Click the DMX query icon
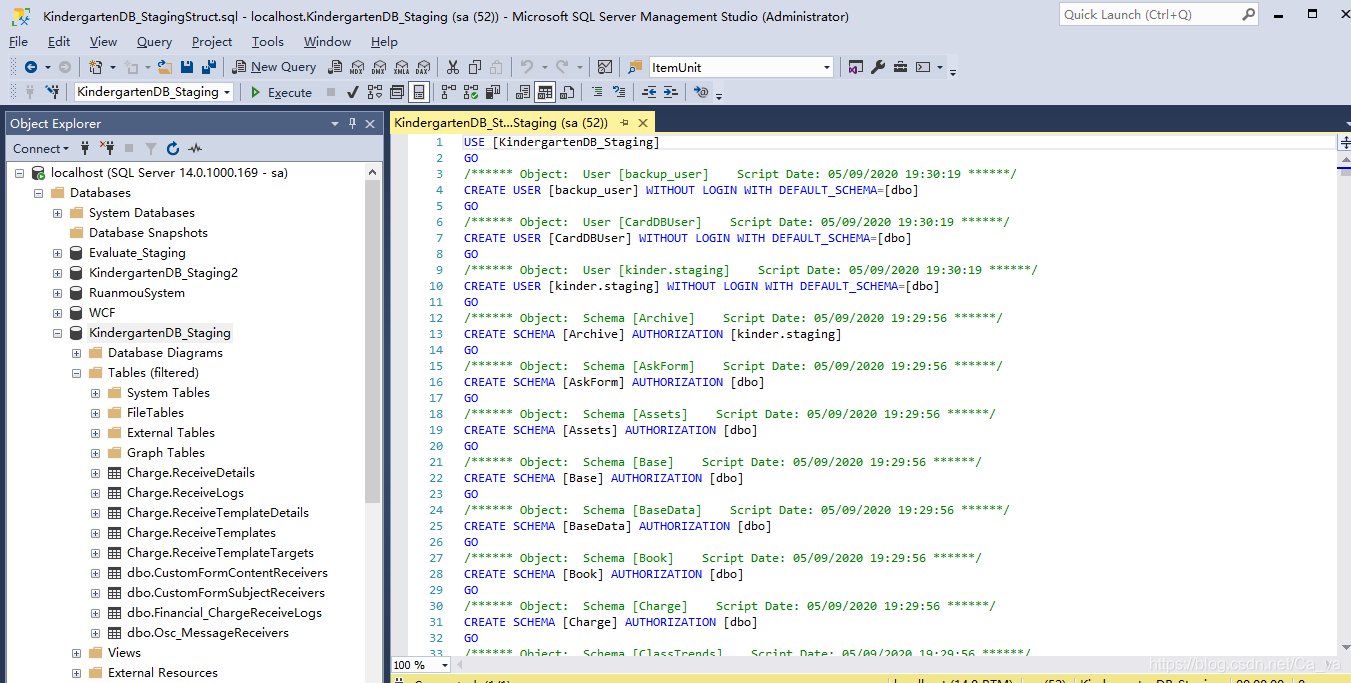Screen dimensions: 1351x683 pyautogui.click(x=379, y=67)
